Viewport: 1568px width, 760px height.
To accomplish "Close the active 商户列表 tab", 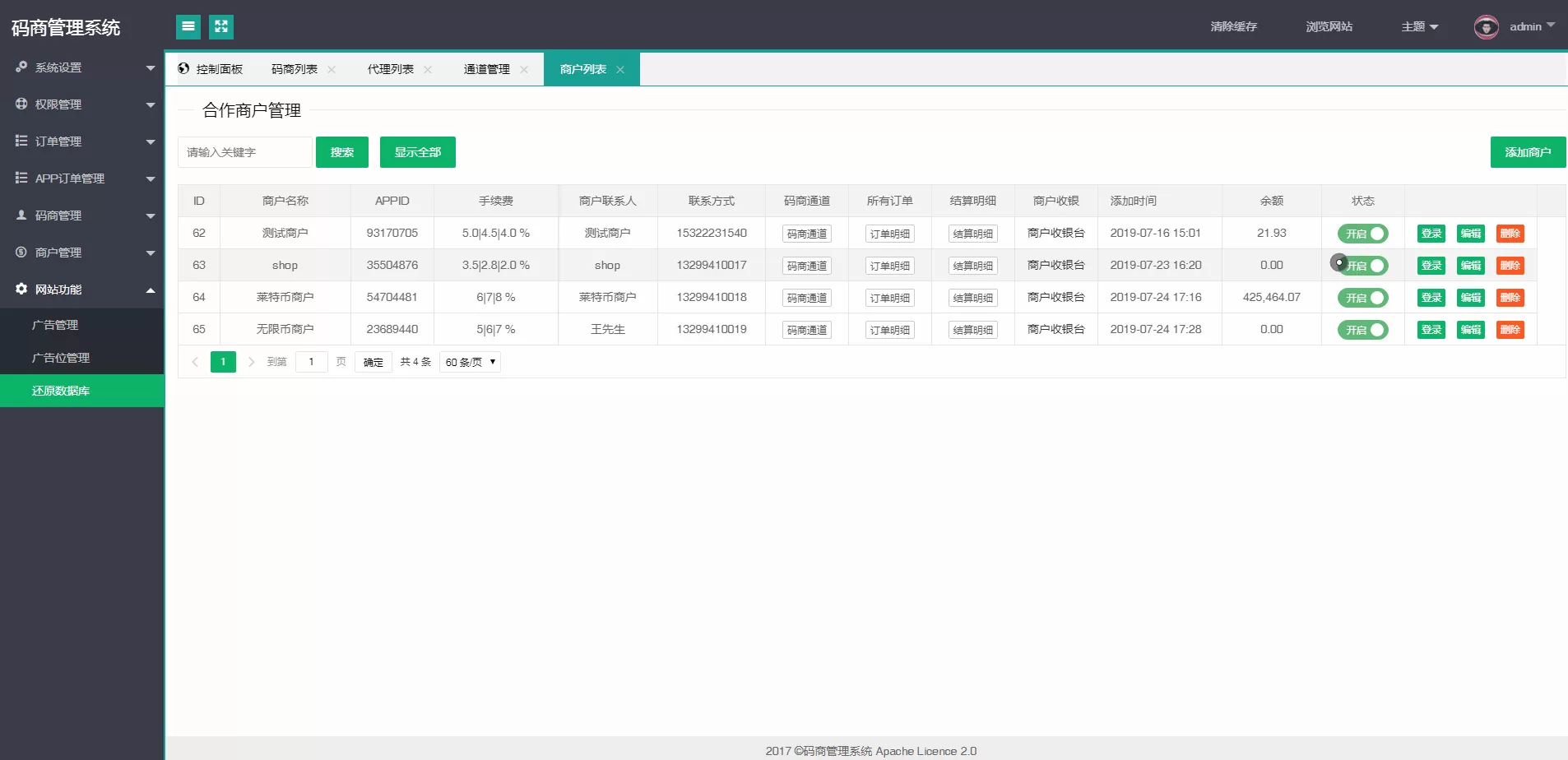I will click(620, 70).
